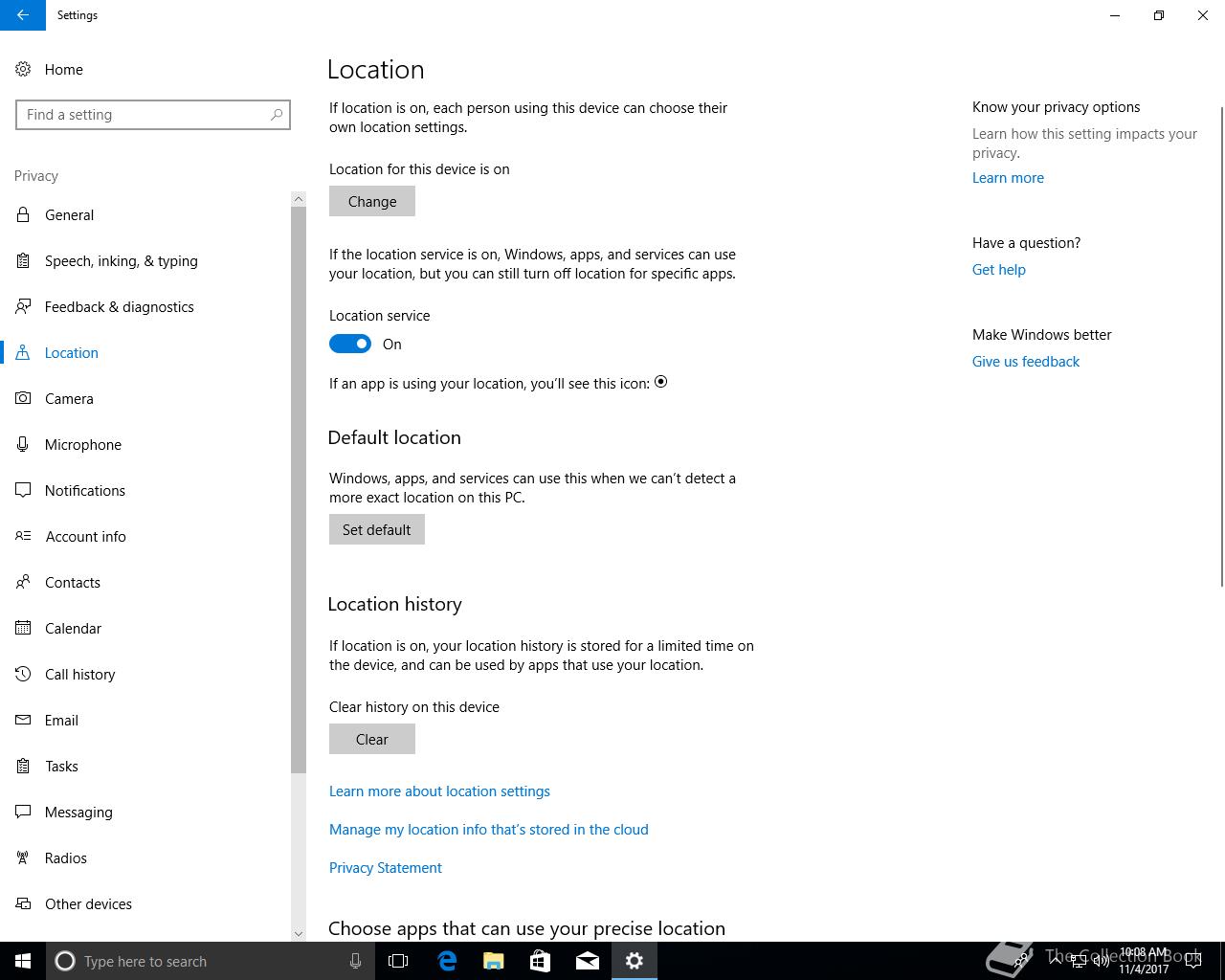Open Manage my location info in cloud link
Viewport: 1225px width, 980px height.
click(489, 830)
